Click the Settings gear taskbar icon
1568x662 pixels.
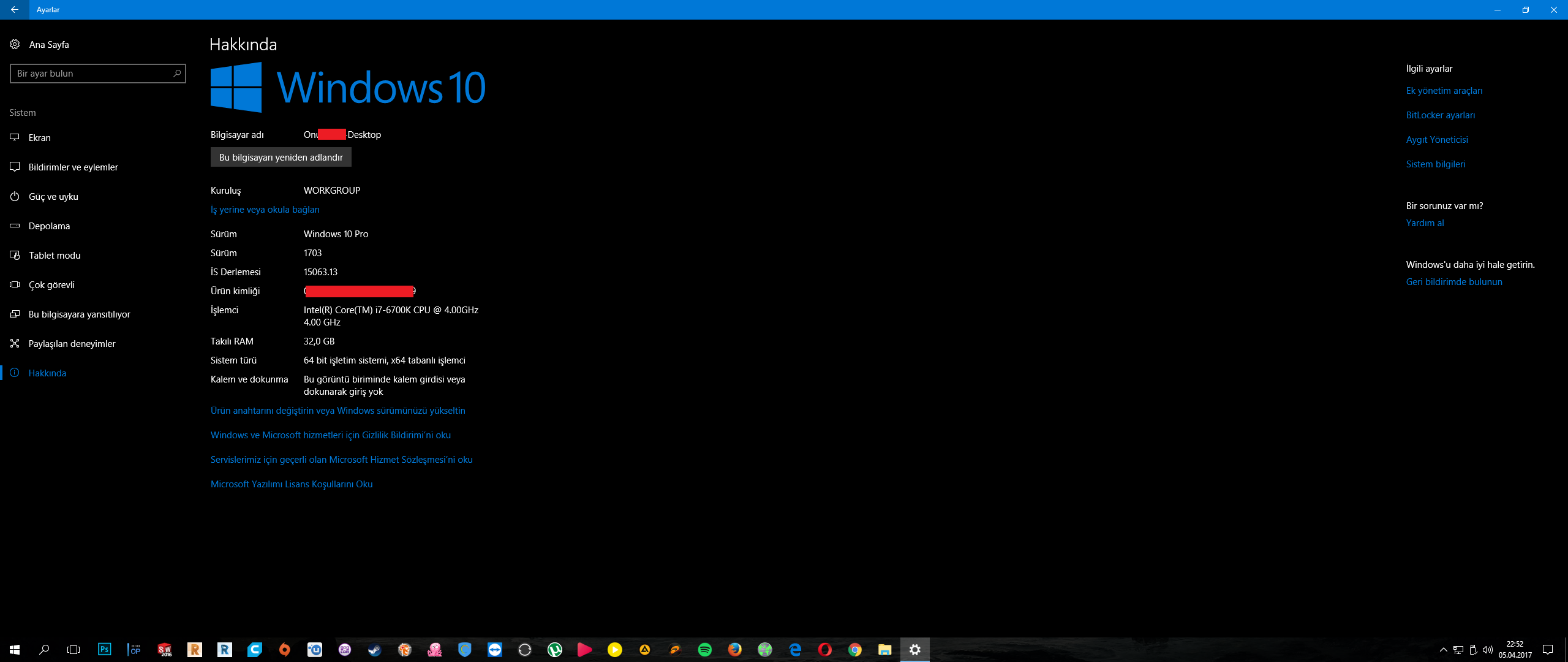click(x=915, y=650)
